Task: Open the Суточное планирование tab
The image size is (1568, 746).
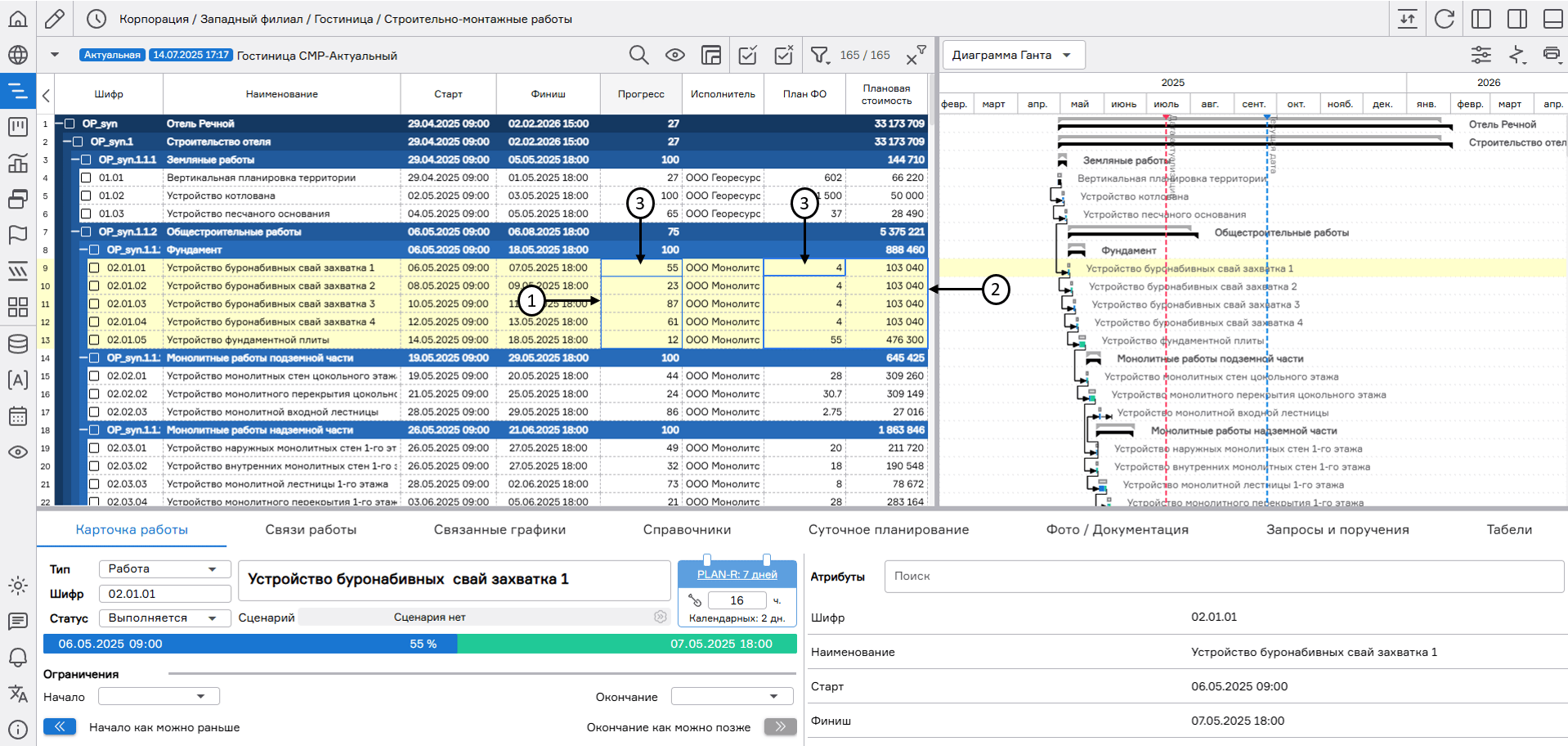Action: [x=888, y=530]
